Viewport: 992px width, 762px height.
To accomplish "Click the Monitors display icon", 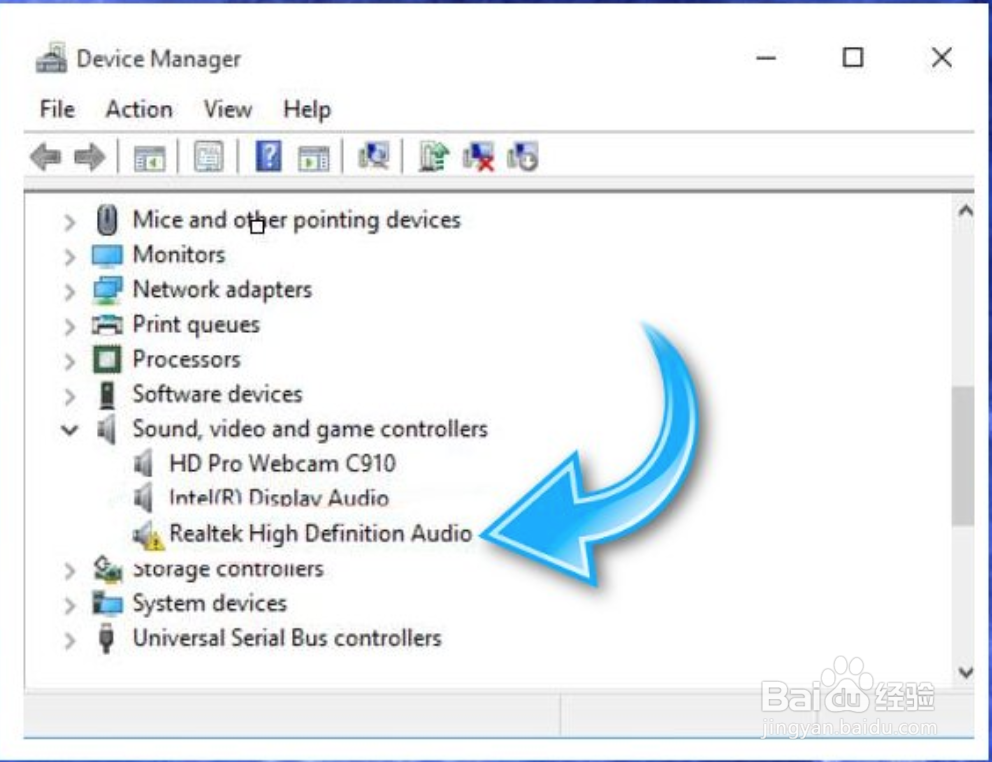I will click(107, 255).
